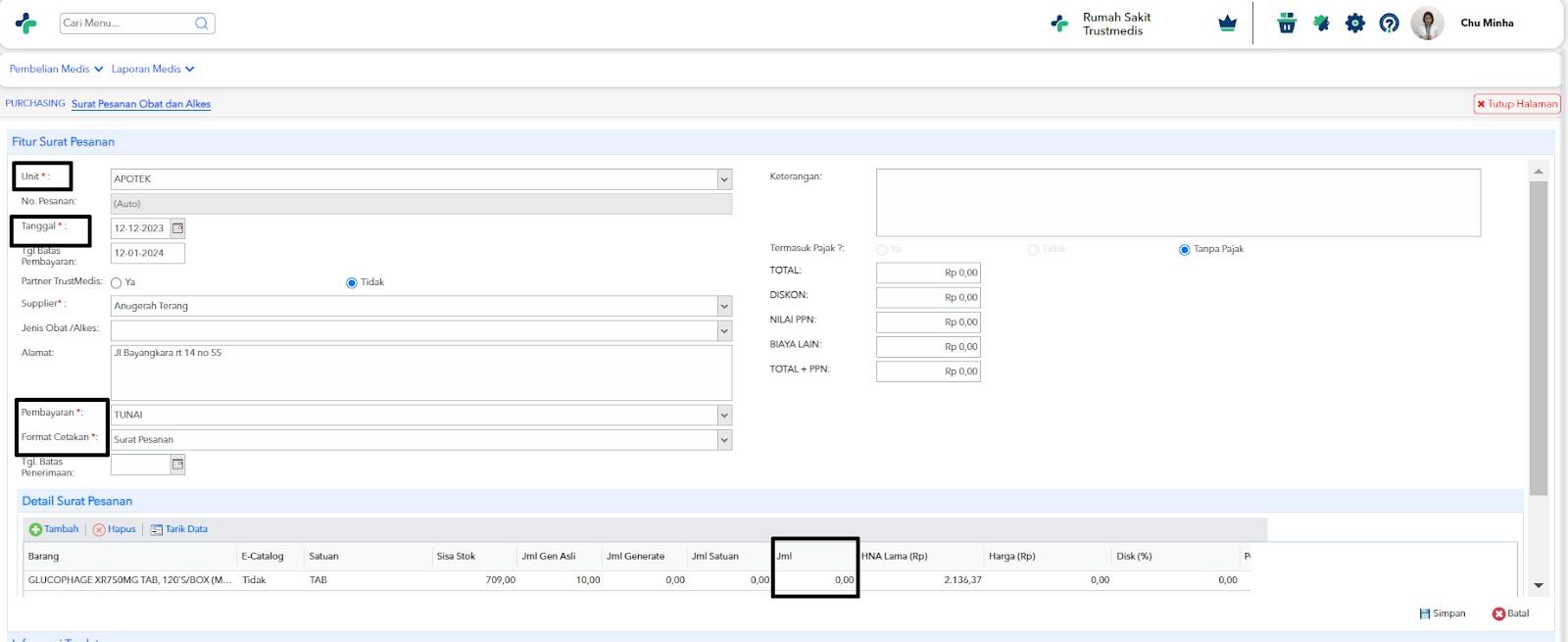The height and width of the screenshot is (642, 1568).
Task: Open calendar picker for Tanggal field
Action: click(x=177, y=228)
